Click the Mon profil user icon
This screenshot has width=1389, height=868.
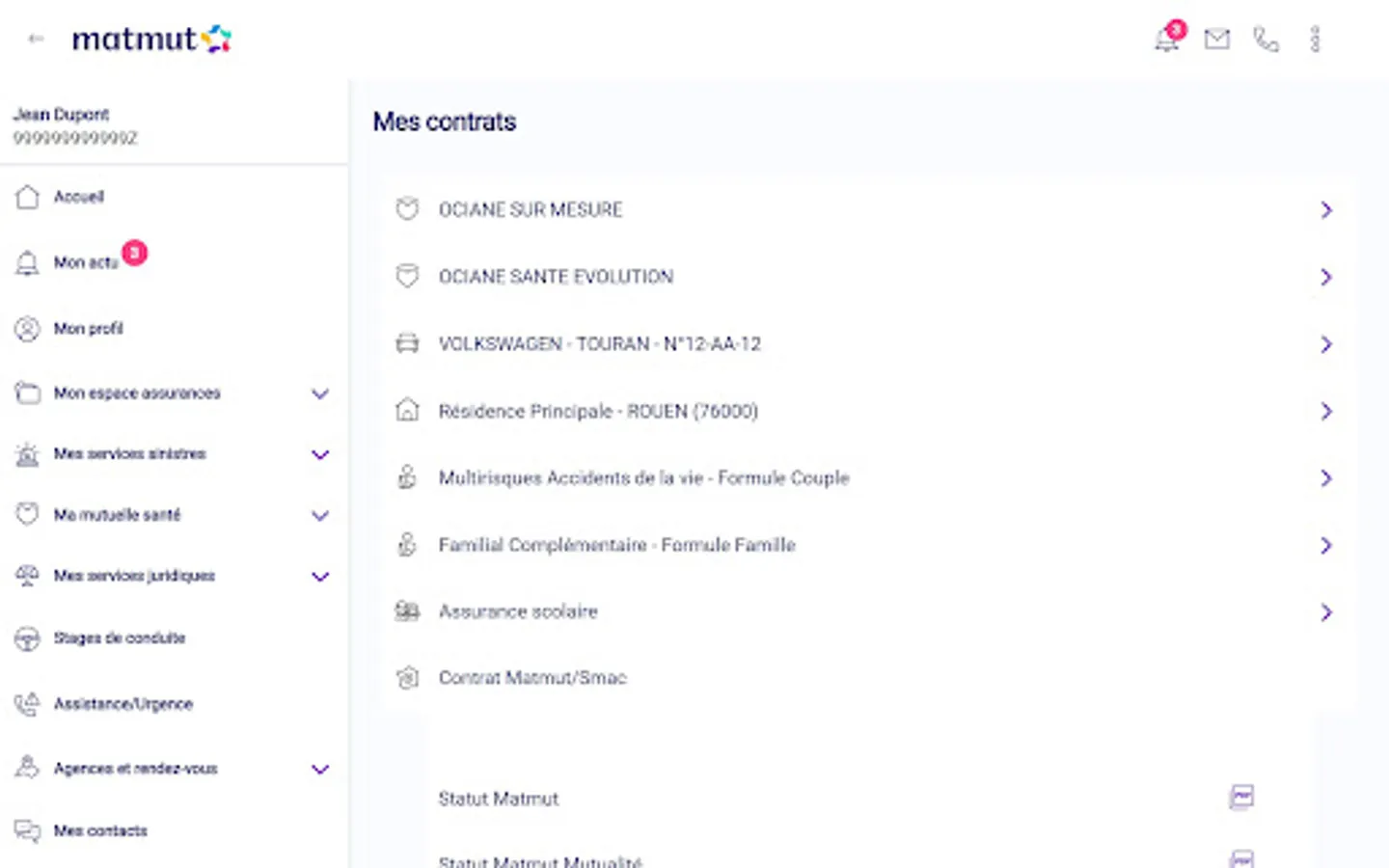click(x=27, y=329)
